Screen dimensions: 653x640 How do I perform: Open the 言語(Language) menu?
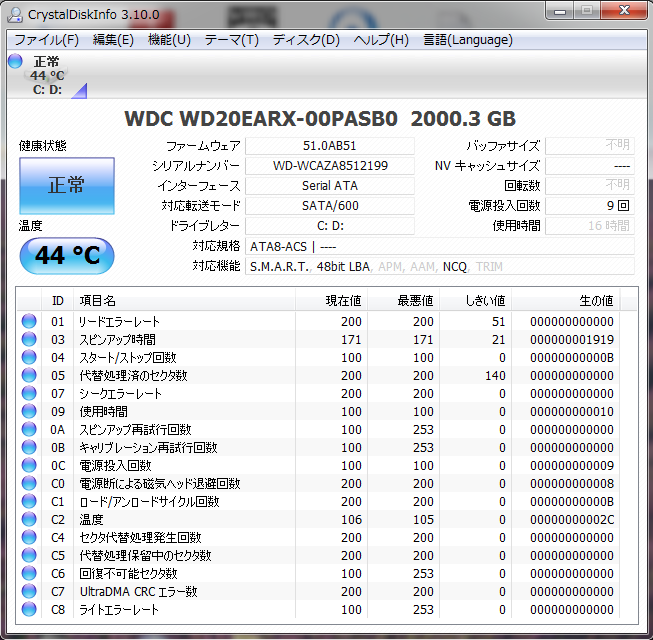pyautogui.click(x=468, y=40)
